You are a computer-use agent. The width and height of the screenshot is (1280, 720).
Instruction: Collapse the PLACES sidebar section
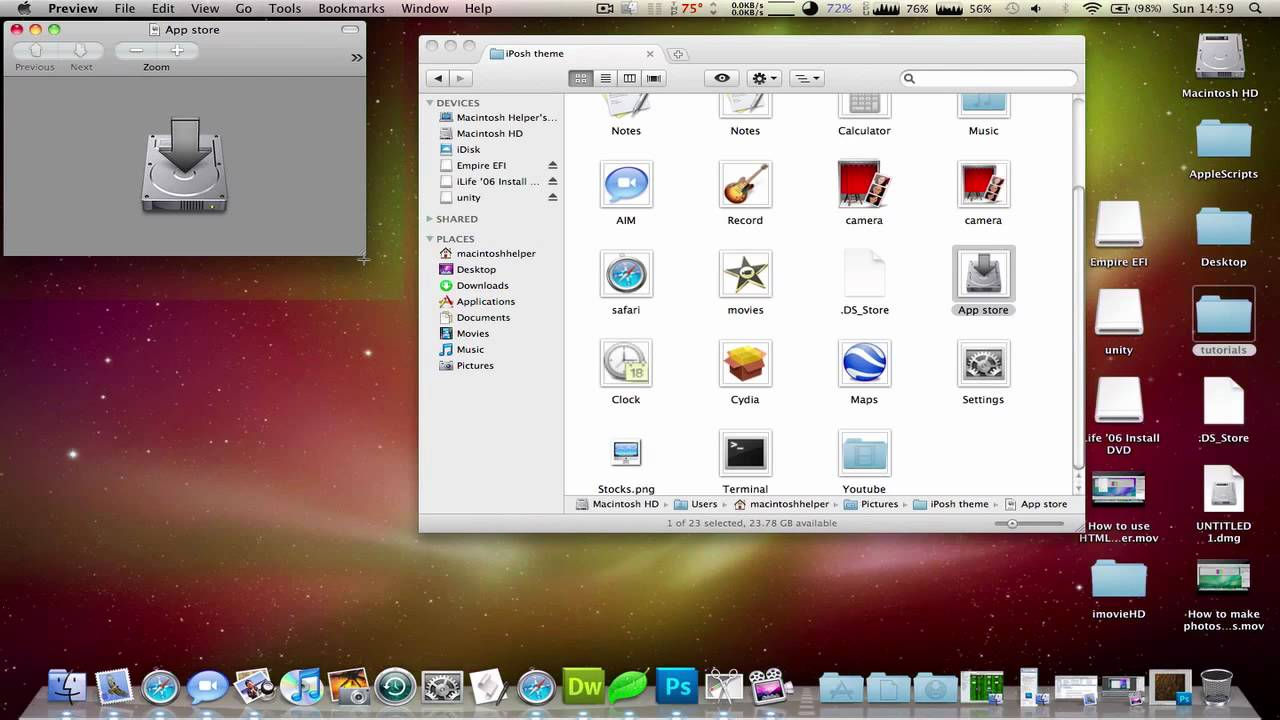(430, 239)
